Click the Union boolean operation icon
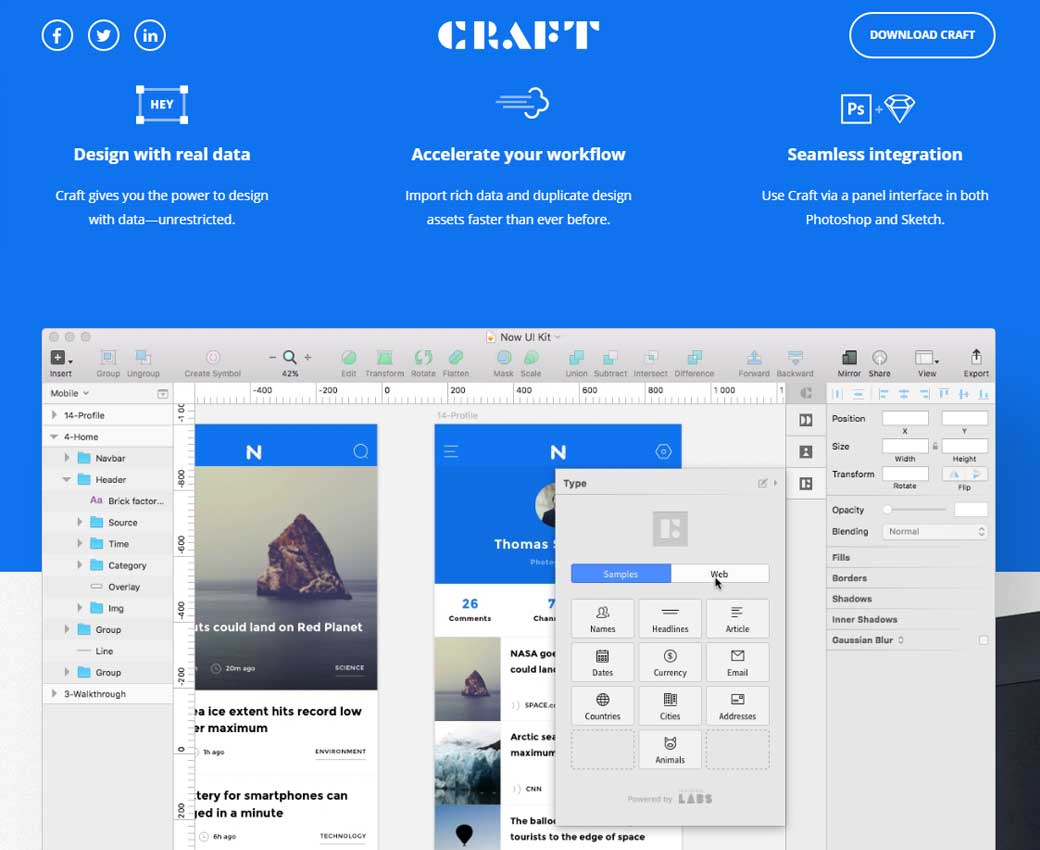Viewport: 1040px width, 850px height. coord(576,358)
